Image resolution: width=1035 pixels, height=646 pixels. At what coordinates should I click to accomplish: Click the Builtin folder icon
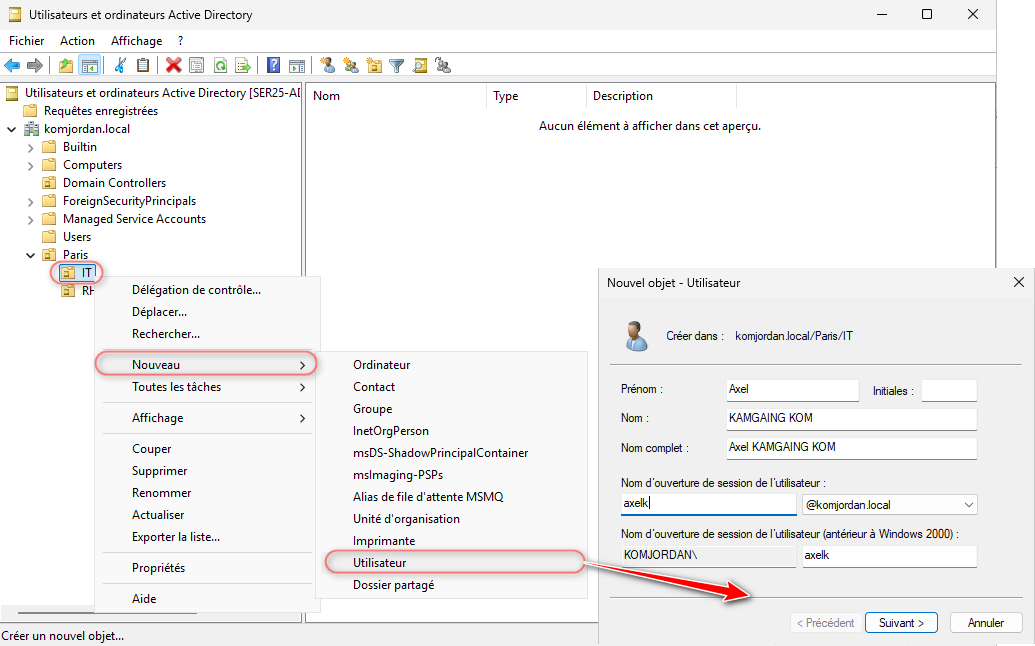50,146
